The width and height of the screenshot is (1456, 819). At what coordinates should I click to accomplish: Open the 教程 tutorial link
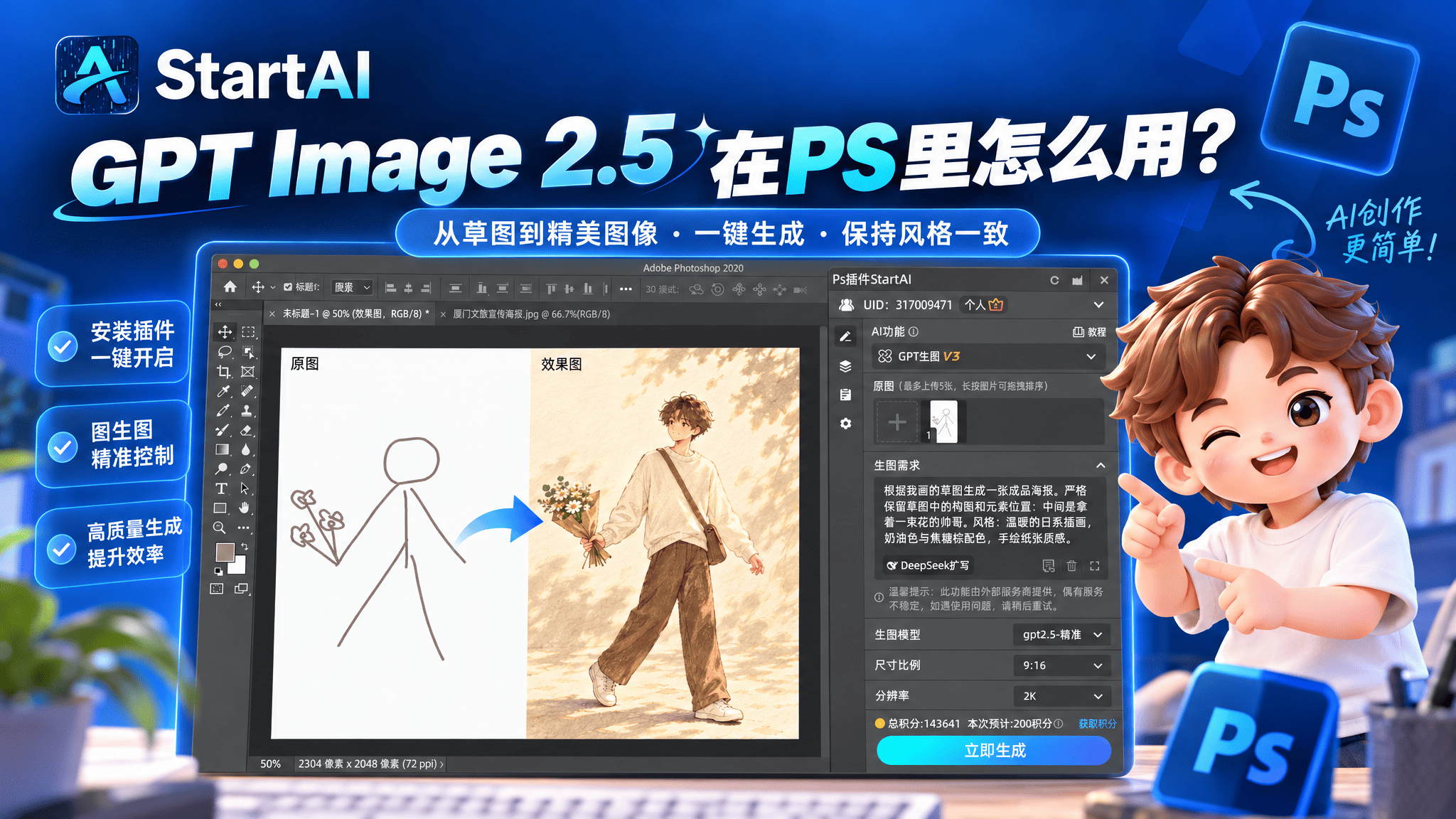click(x=1089, y=332)
